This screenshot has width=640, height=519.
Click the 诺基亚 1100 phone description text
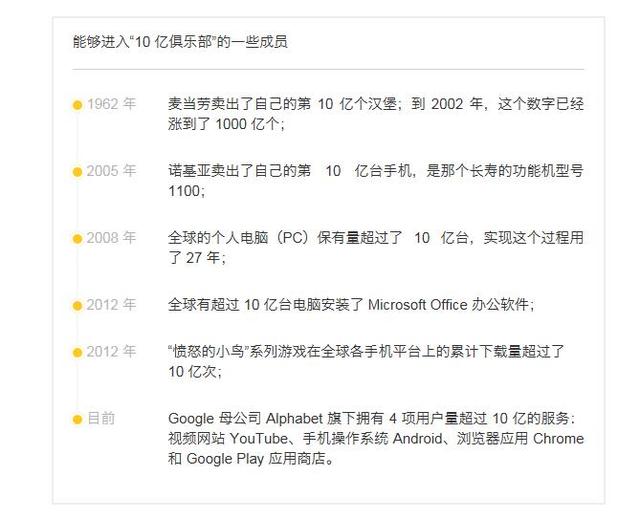[x=375, y=181]
